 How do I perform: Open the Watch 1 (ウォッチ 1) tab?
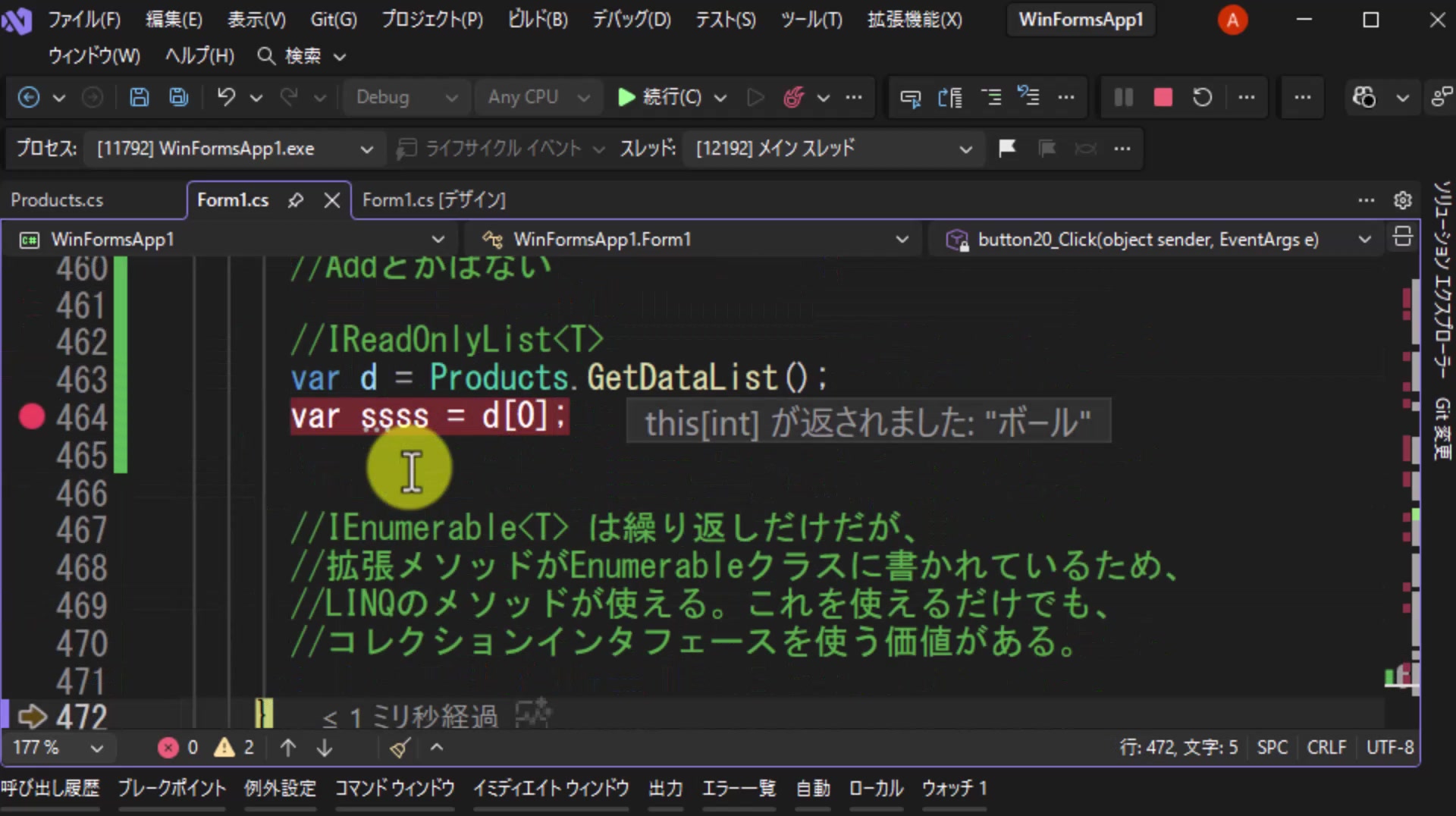point(954,789)
